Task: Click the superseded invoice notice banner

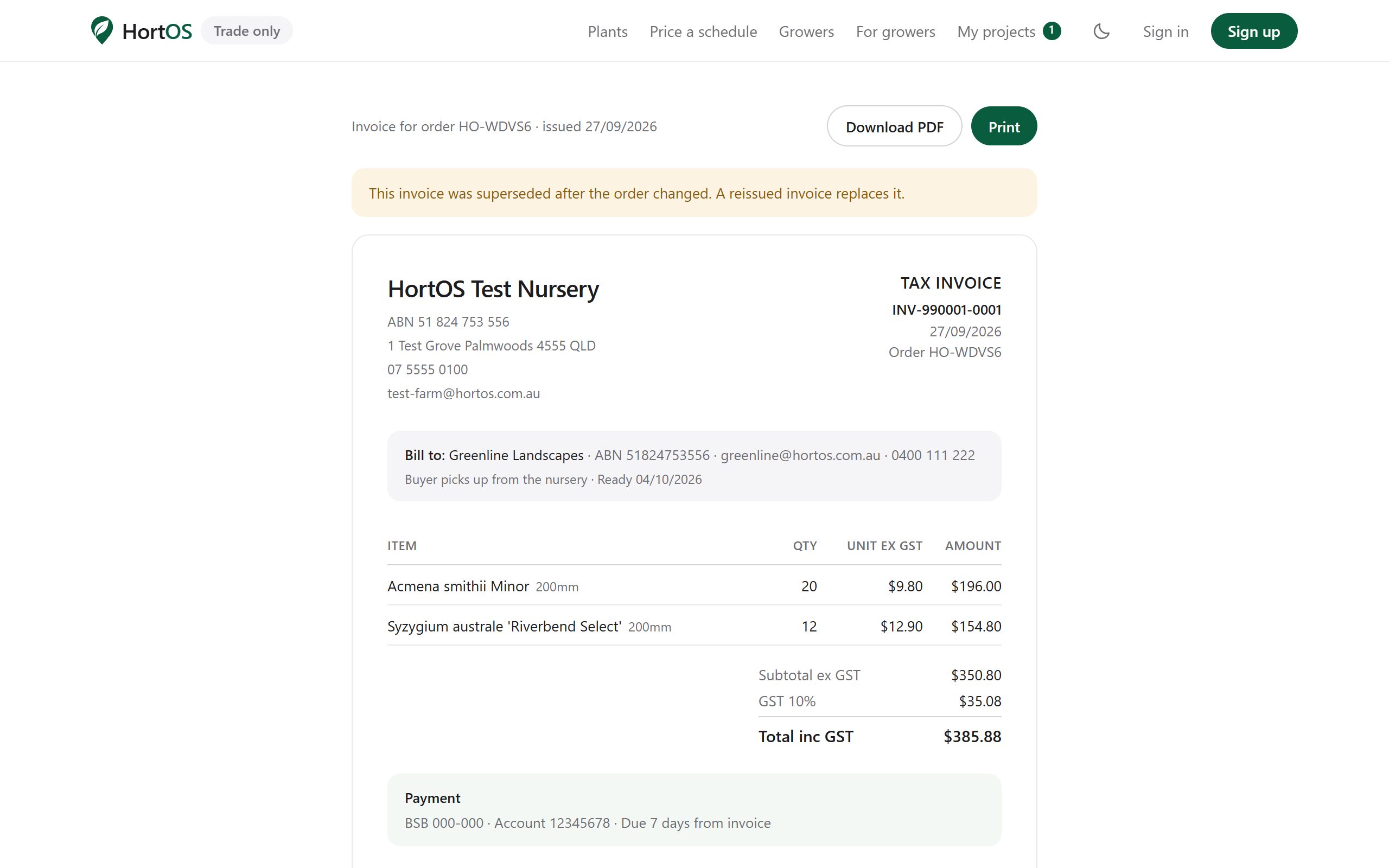Action: click(694, 193)
